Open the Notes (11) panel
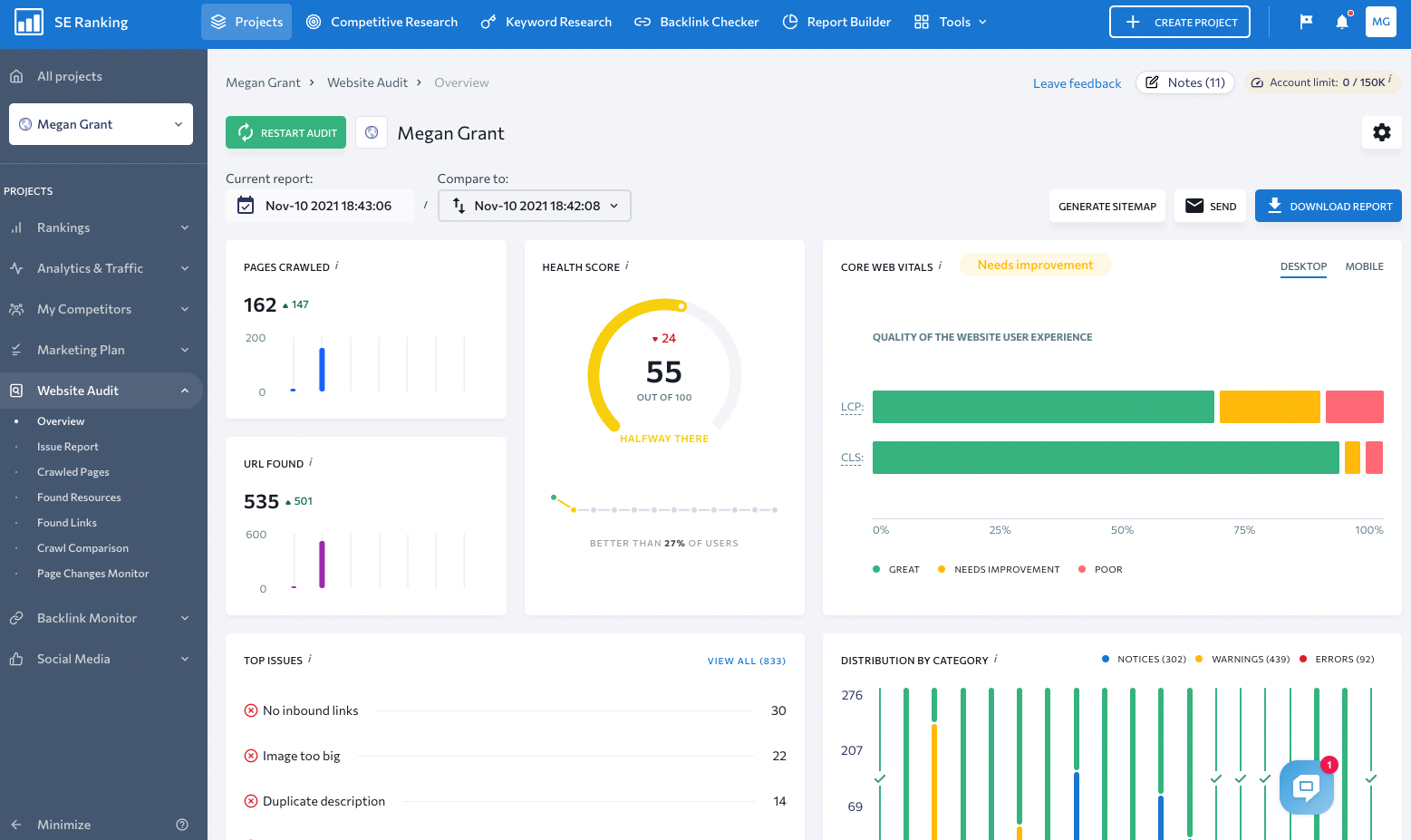This screenshot has height=840, width=1411. (1185, 82)
